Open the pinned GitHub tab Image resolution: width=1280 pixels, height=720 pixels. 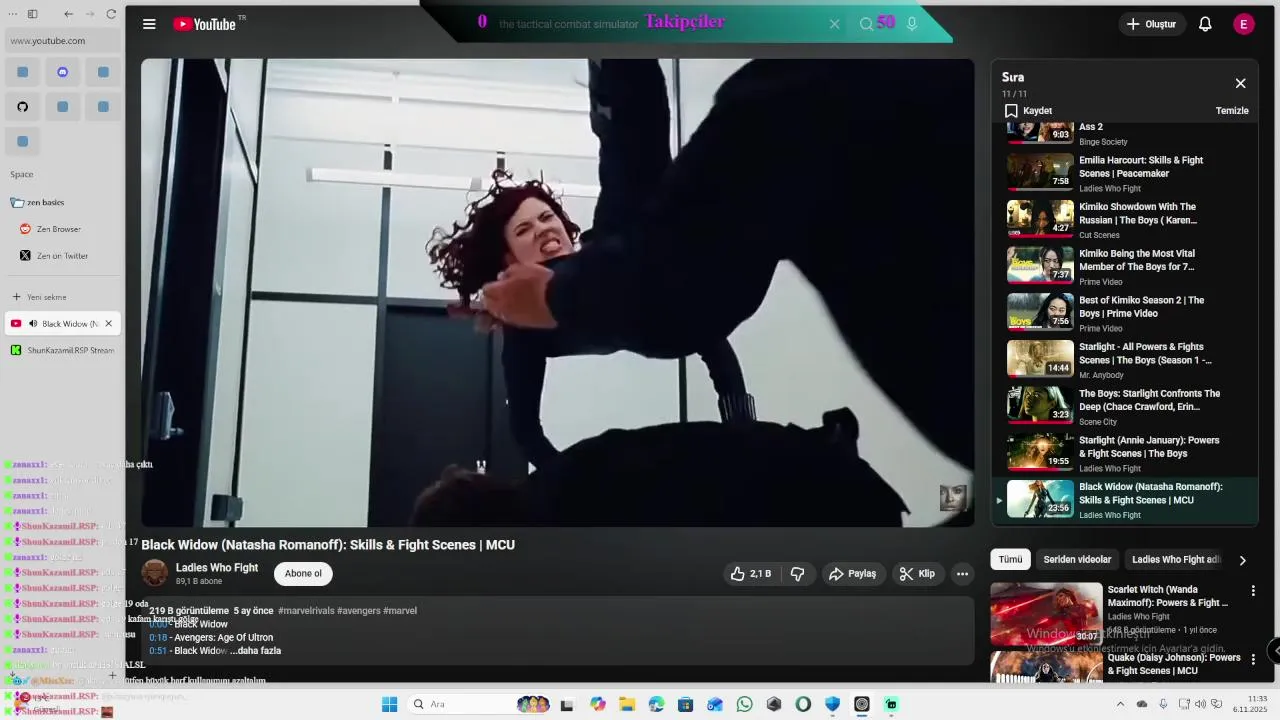[x=22, y=106]
